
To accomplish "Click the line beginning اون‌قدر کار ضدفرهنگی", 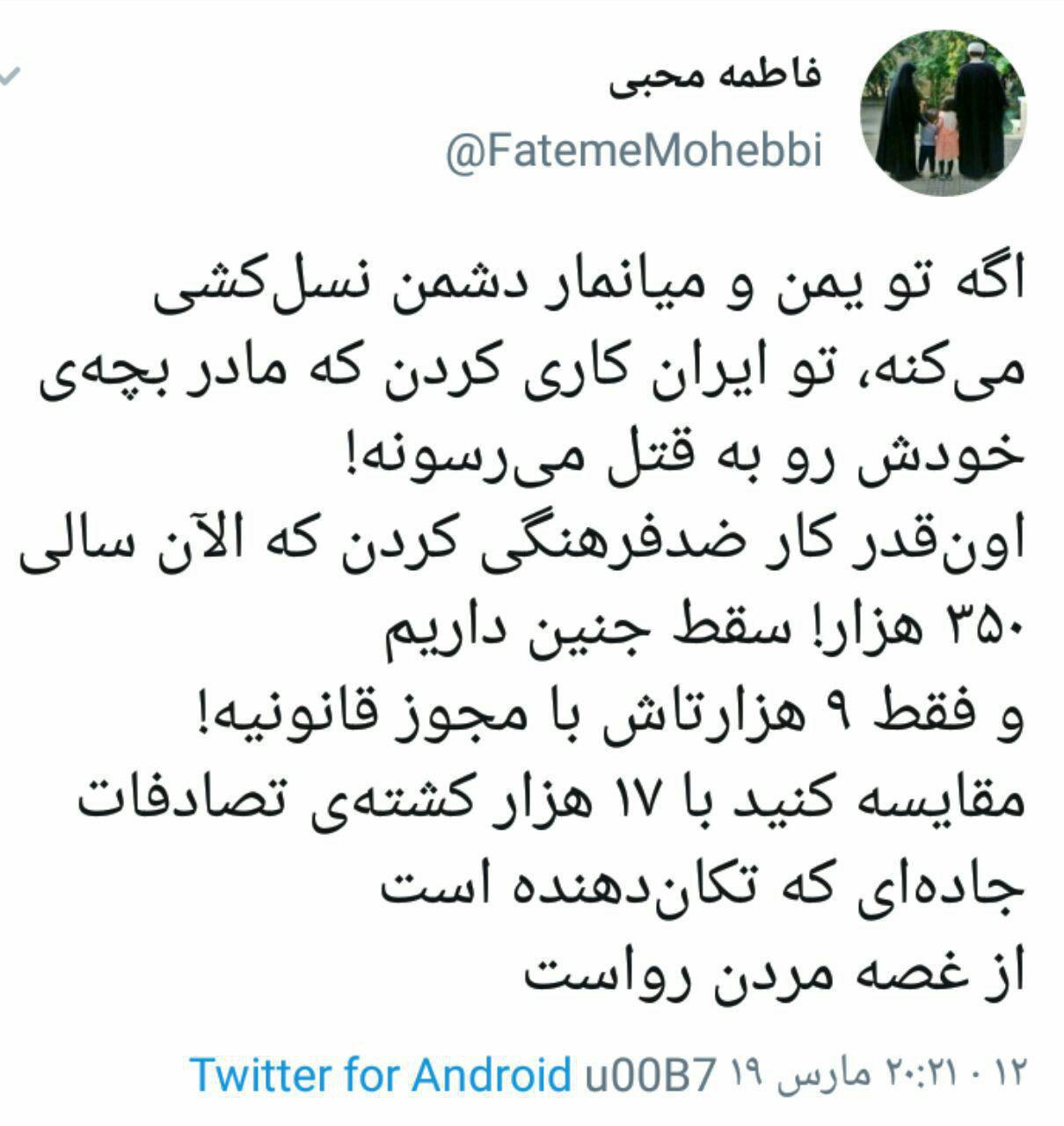I will click(523, 547).
